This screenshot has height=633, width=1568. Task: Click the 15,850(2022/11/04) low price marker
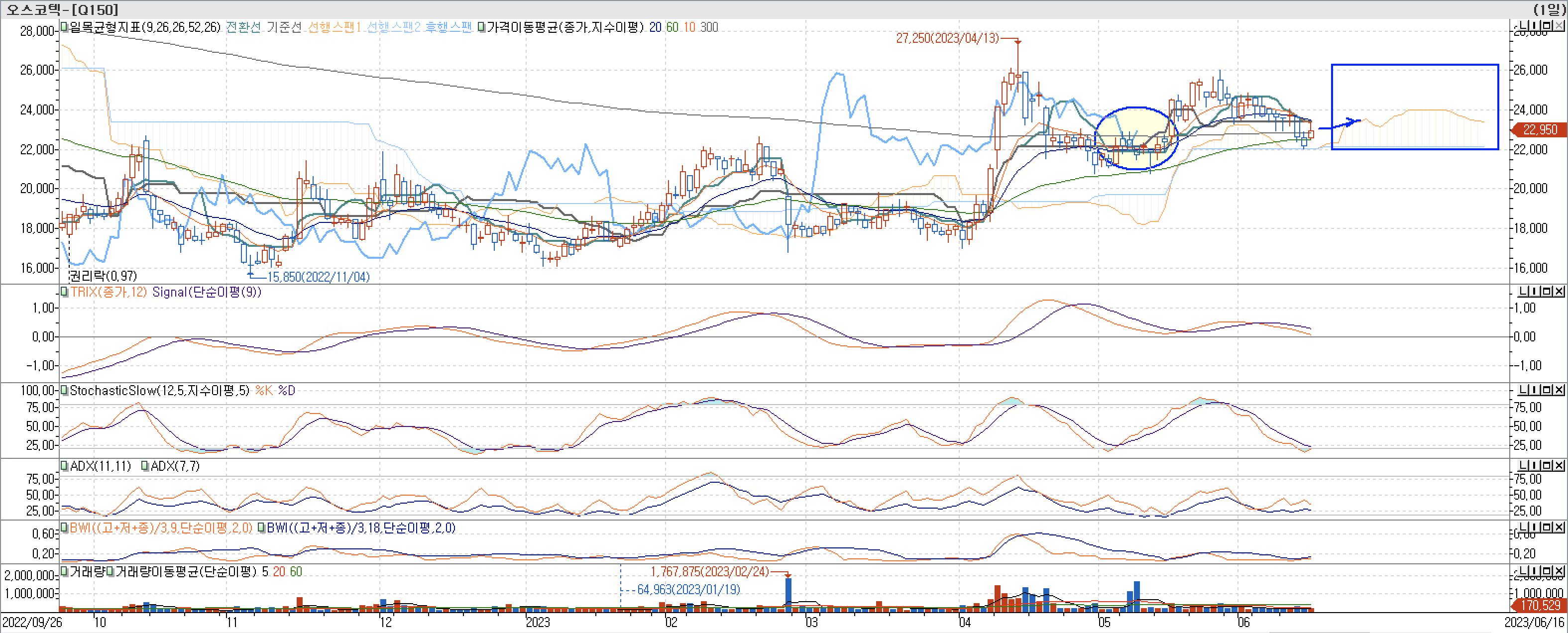[x=319, y=277]
